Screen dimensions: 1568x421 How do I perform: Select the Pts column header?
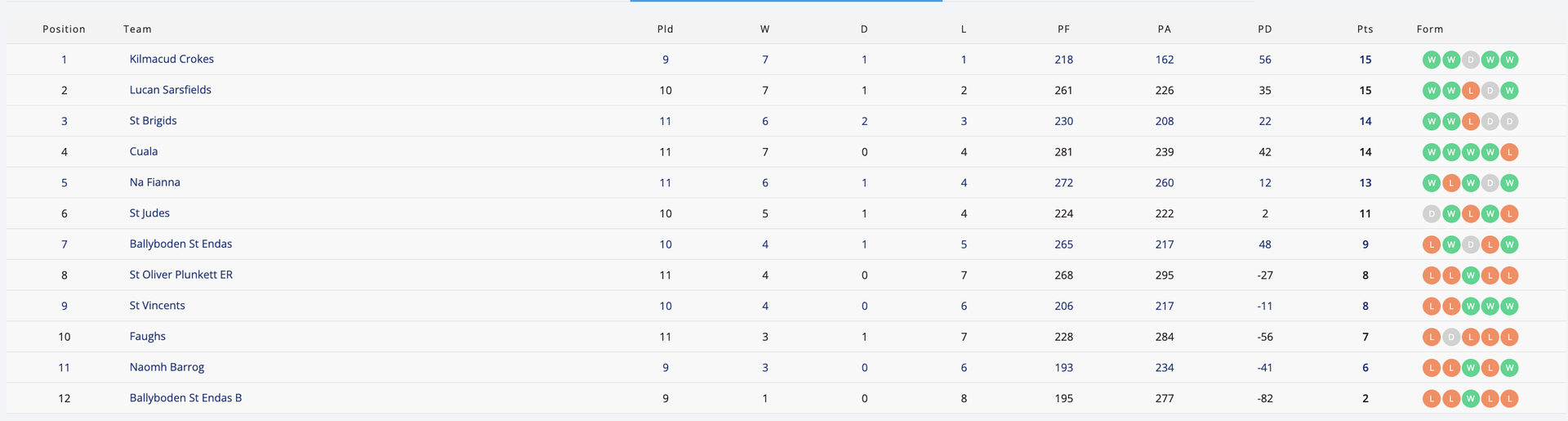(1365, 29)
